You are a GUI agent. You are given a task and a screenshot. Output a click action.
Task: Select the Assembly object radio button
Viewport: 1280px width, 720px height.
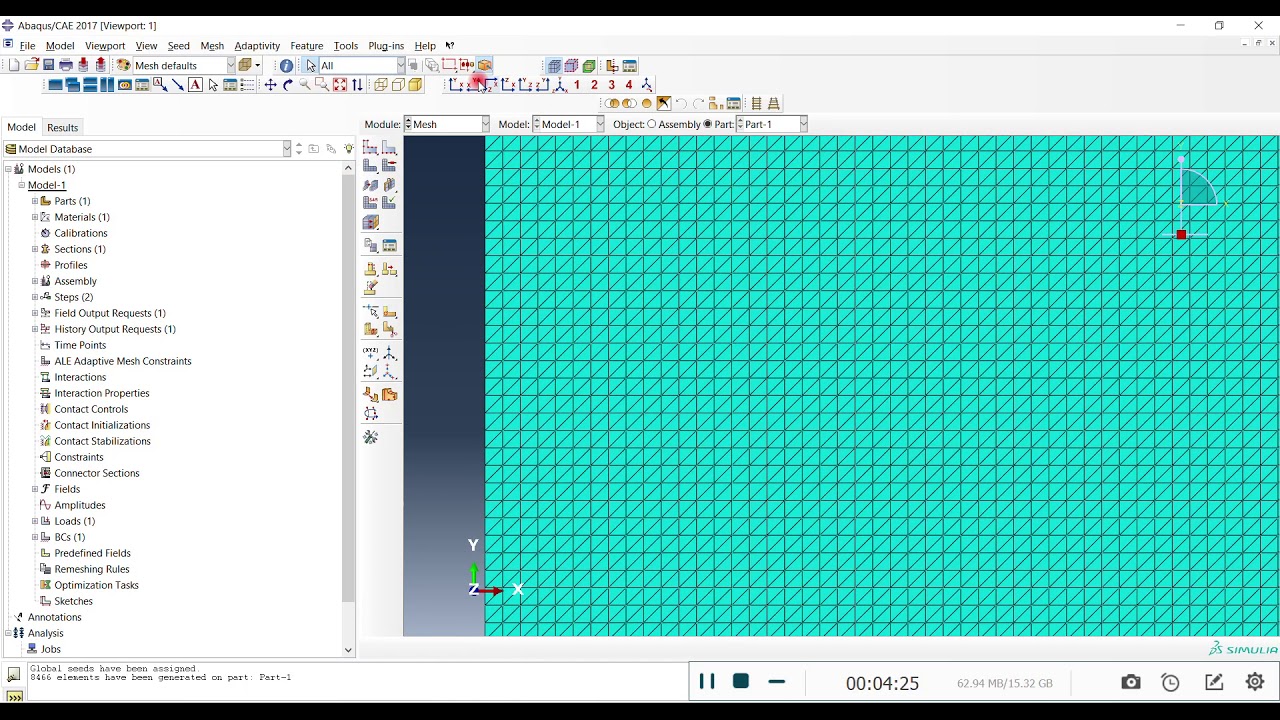(652, 124)
